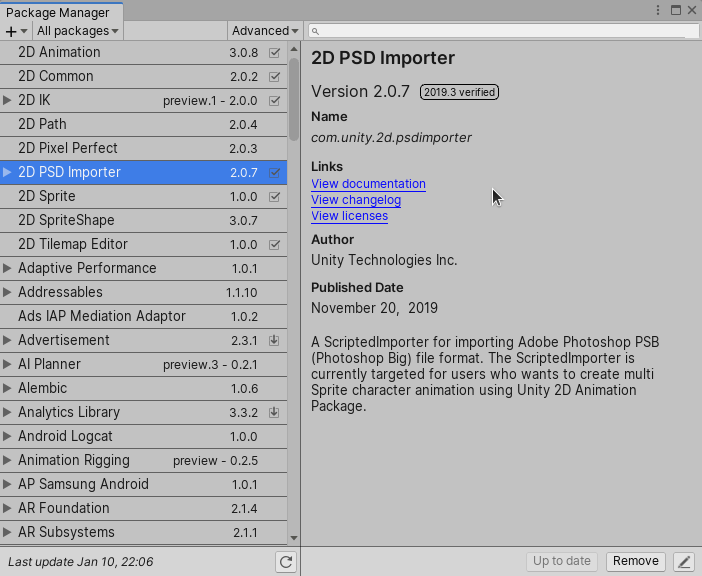Screen dimensions: 702x576
Task: Click the package search field
Action: 504,31
